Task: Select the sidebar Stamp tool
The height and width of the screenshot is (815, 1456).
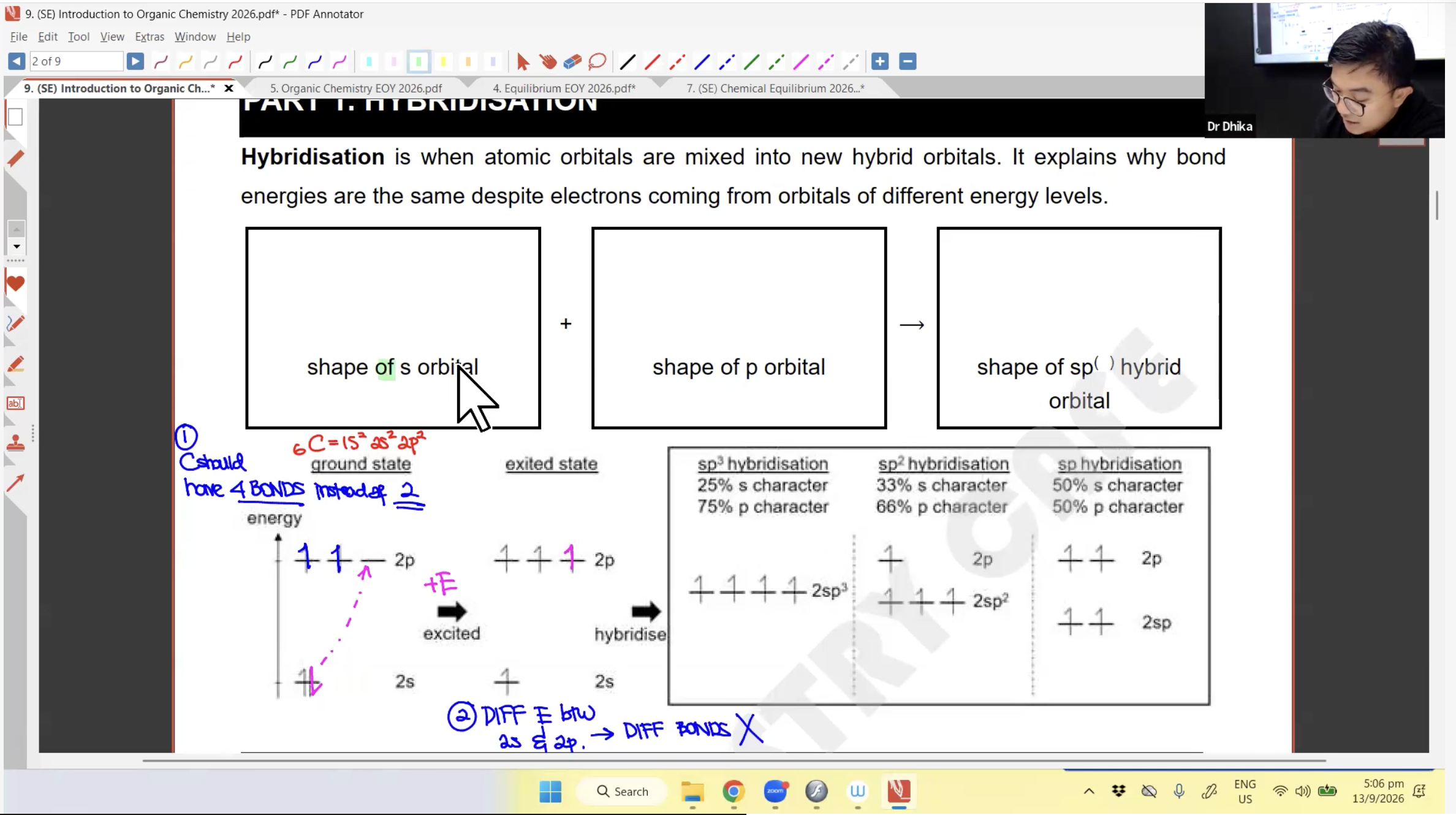Action: click(15, 442)
